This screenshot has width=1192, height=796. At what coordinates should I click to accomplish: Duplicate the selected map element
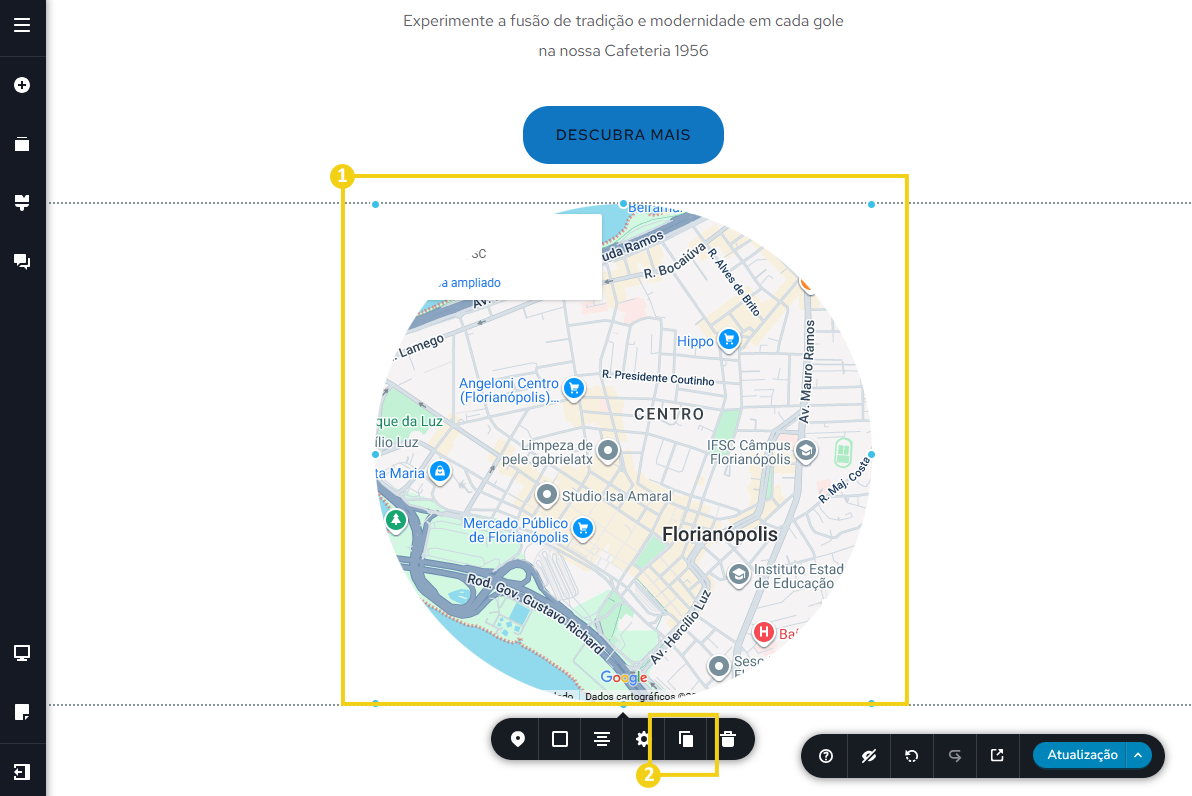pos(686,739)
